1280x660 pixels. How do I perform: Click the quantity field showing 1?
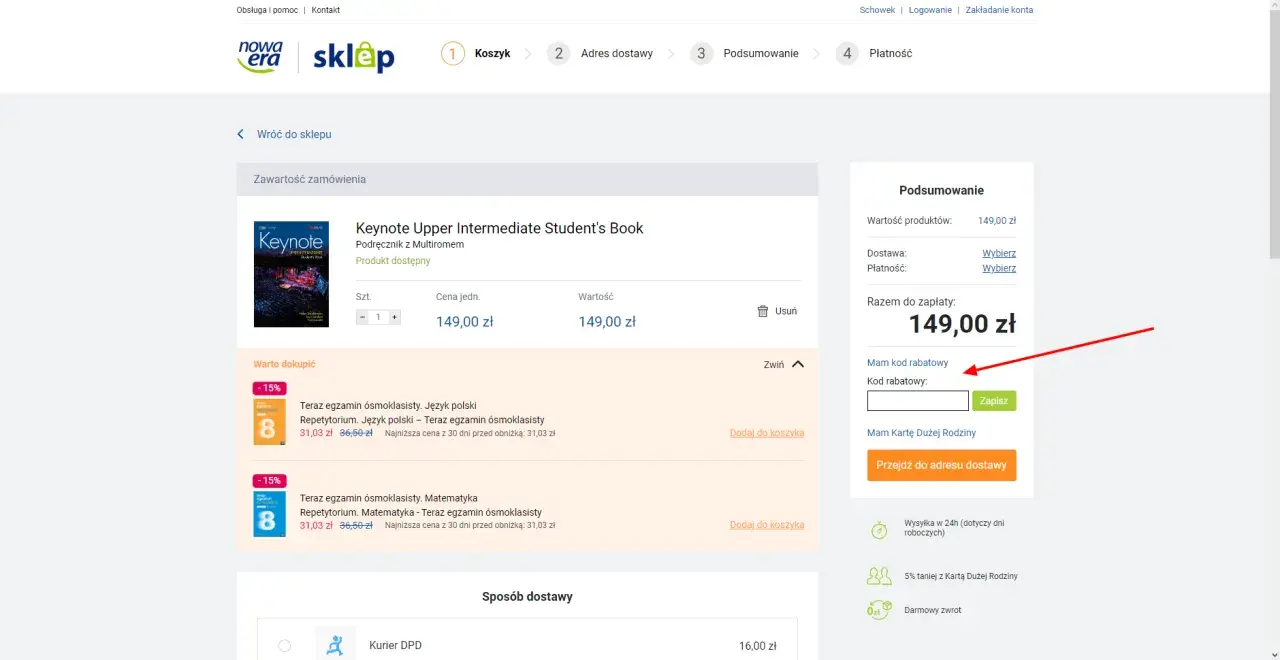(378, 317)
